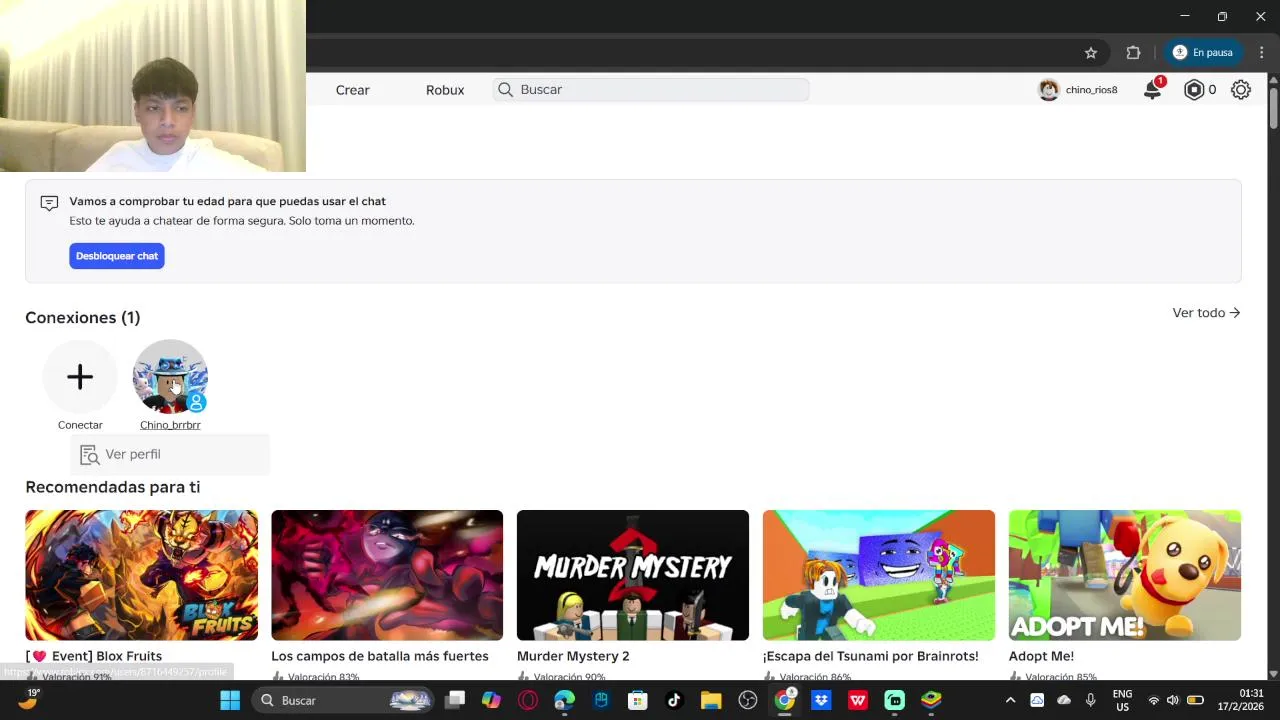This screenshot has width=1280, height=720.
Task: Open the Adopt Me! game thumbnail
Action: (x=1125, y=575)
